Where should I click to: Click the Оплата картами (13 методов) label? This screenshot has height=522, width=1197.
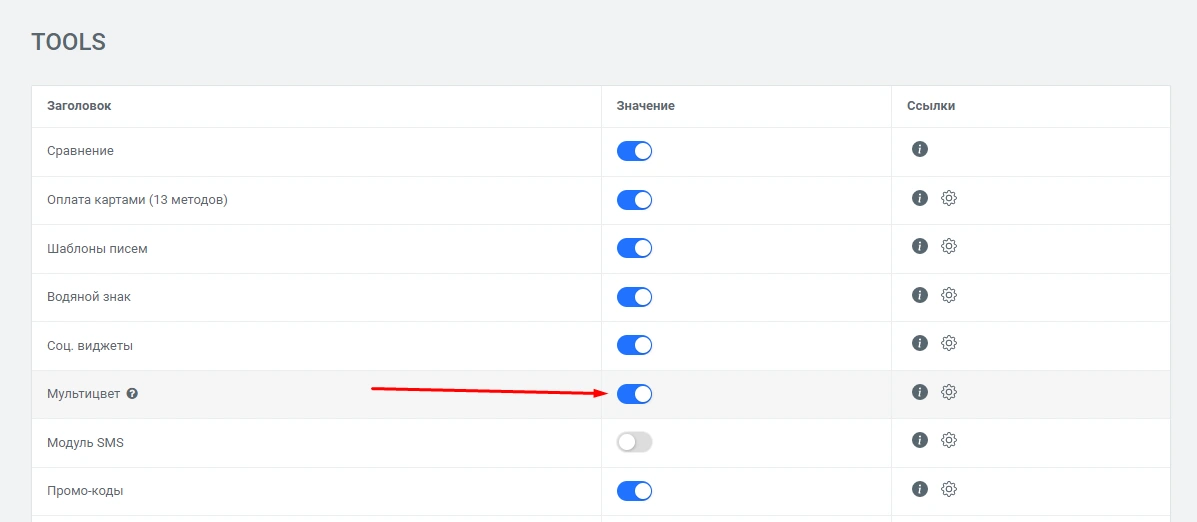coord(137,200)
